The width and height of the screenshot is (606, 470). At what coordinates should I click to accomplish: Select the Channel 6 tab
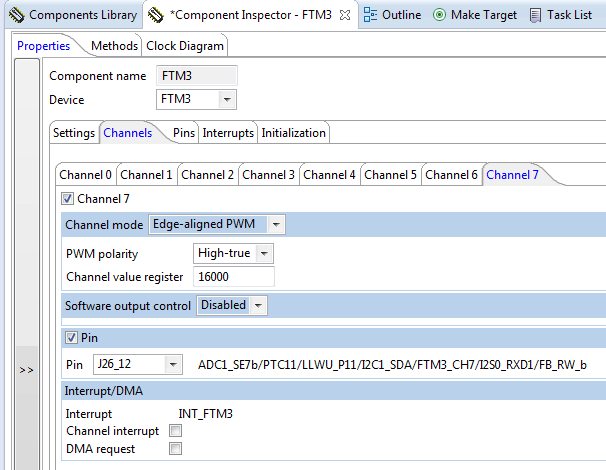click(451, 175)
